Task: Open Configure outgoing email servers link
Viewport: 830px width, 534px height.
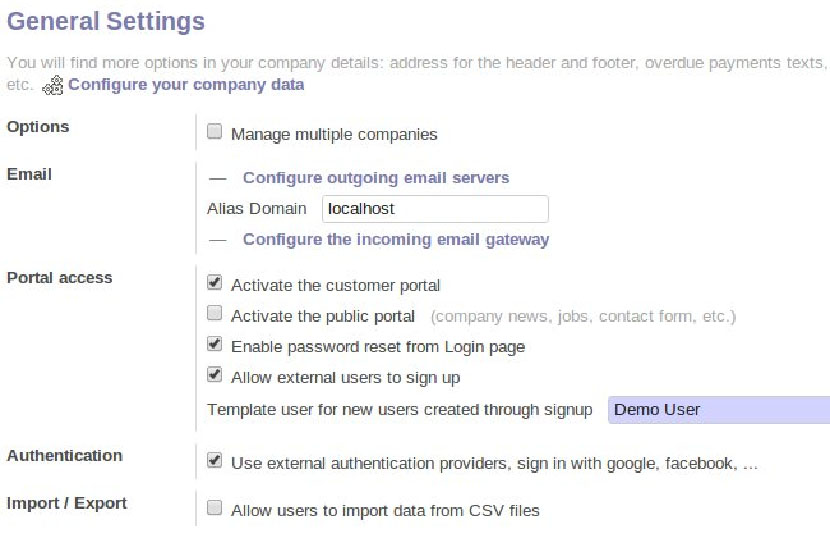Action: (376, 178)
